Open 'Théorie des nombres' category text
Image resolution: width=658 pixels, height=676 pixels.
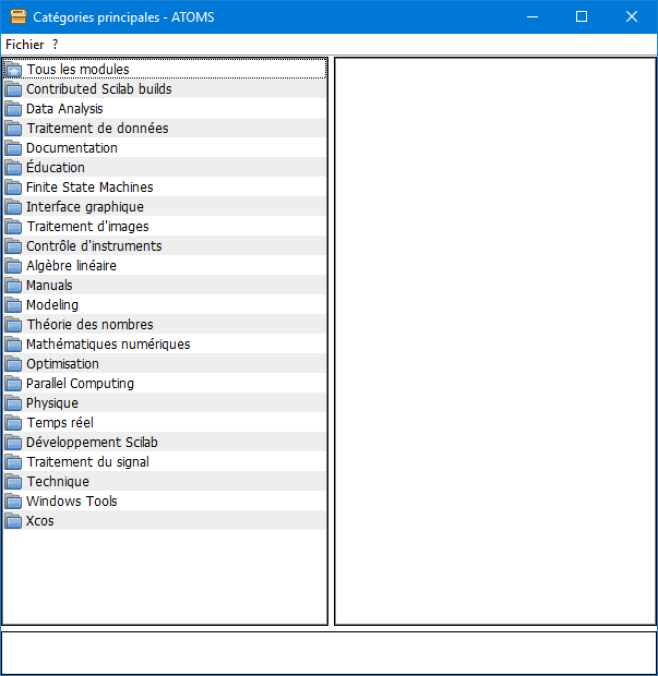pos(90,325)
